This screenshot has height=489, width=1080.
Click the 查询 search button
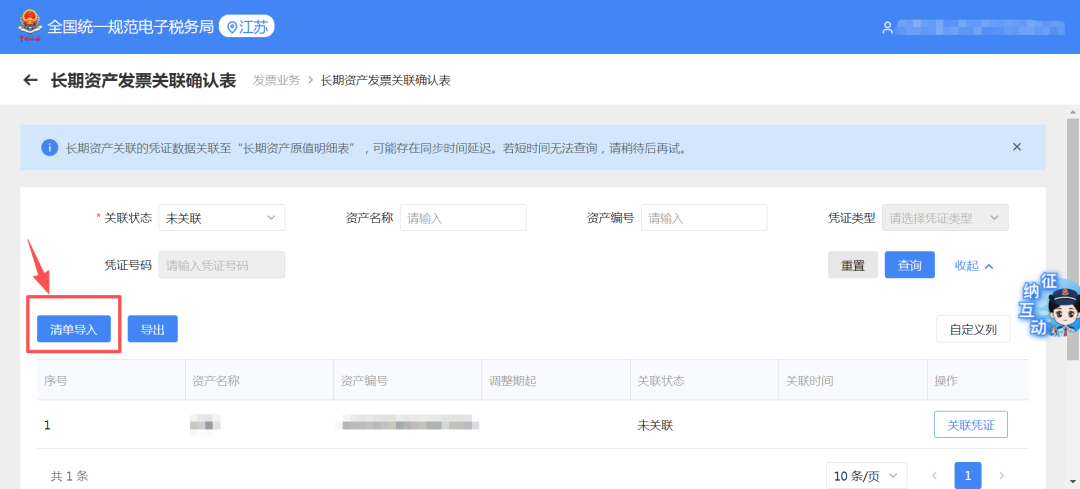point(909,265)
